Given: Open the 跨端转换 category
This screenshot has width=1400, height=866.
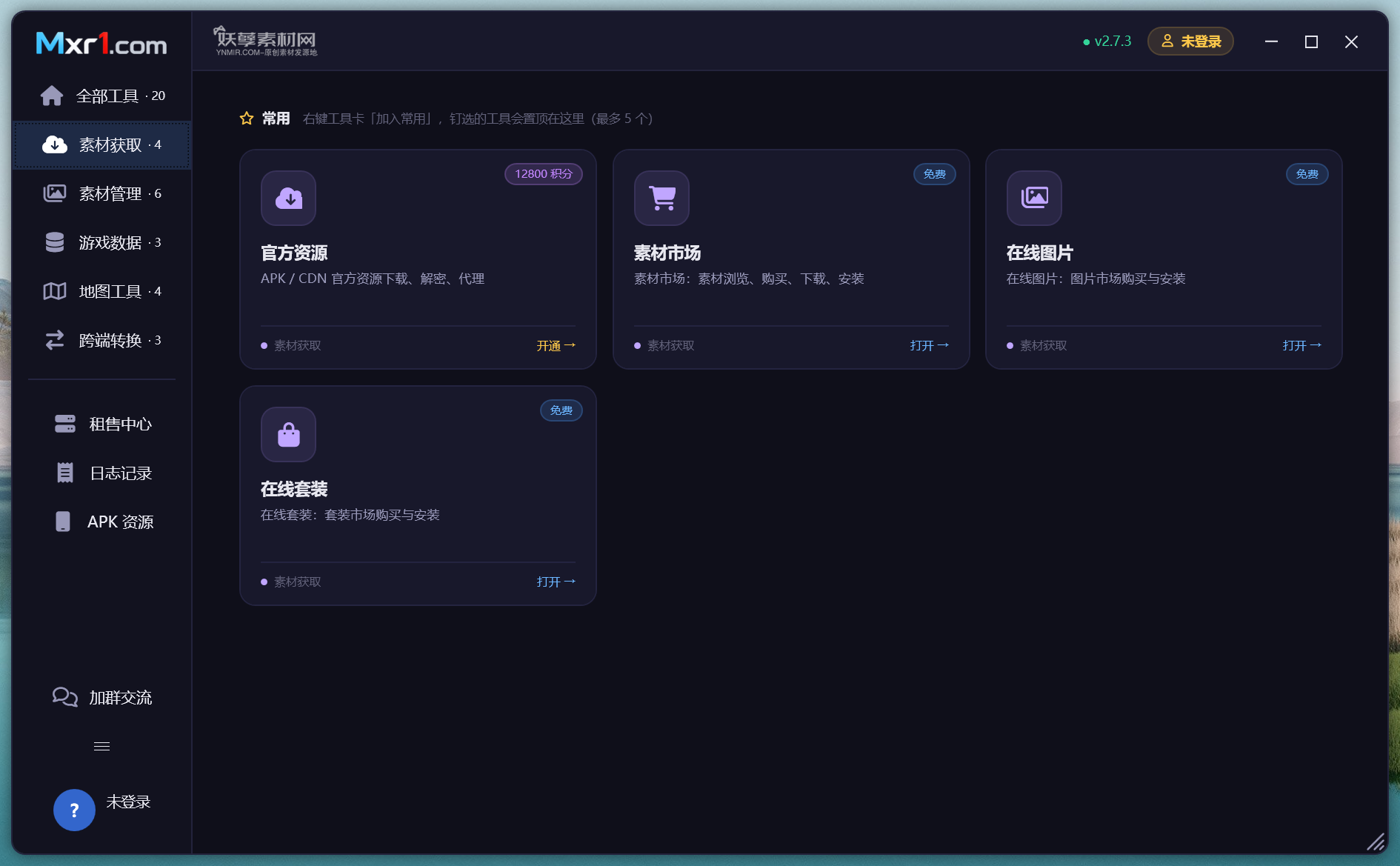Looking at the screenshot, I should point(102,340).
